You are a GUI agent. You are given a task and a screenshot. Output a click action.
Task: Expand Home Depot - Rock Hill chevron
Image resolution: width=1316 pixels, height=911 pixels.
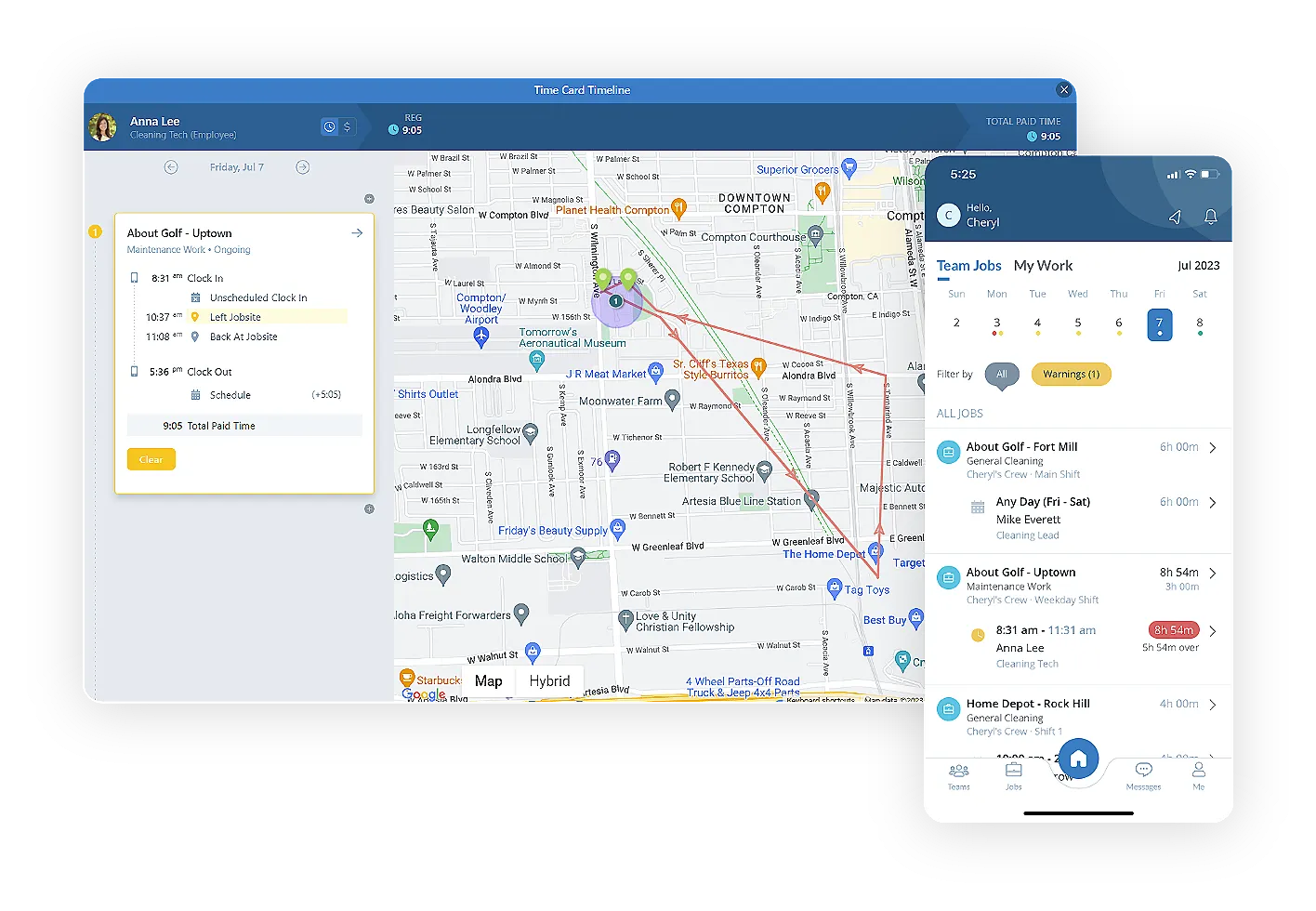click(x=1213, y=705)
